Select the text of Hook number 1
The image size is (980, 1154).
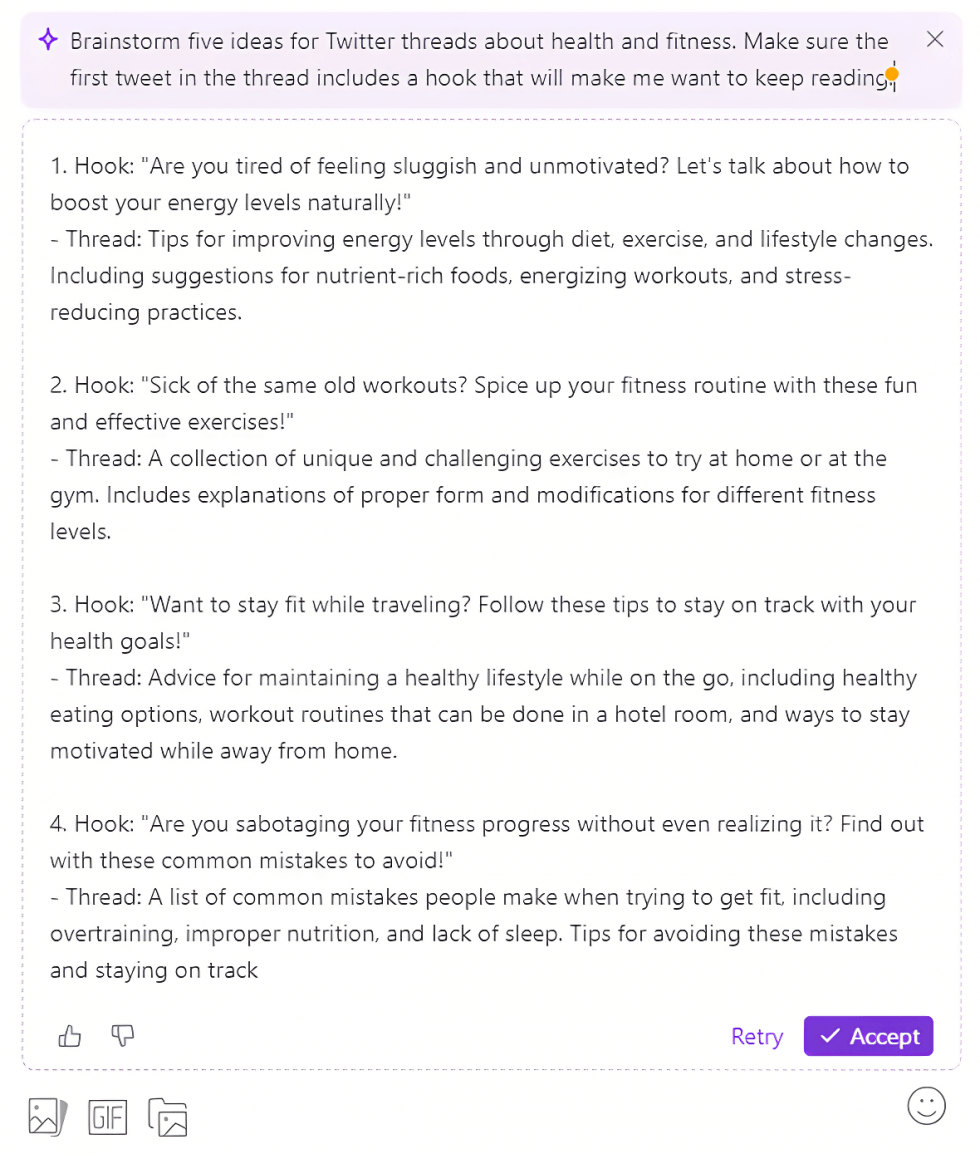point(478,166)
